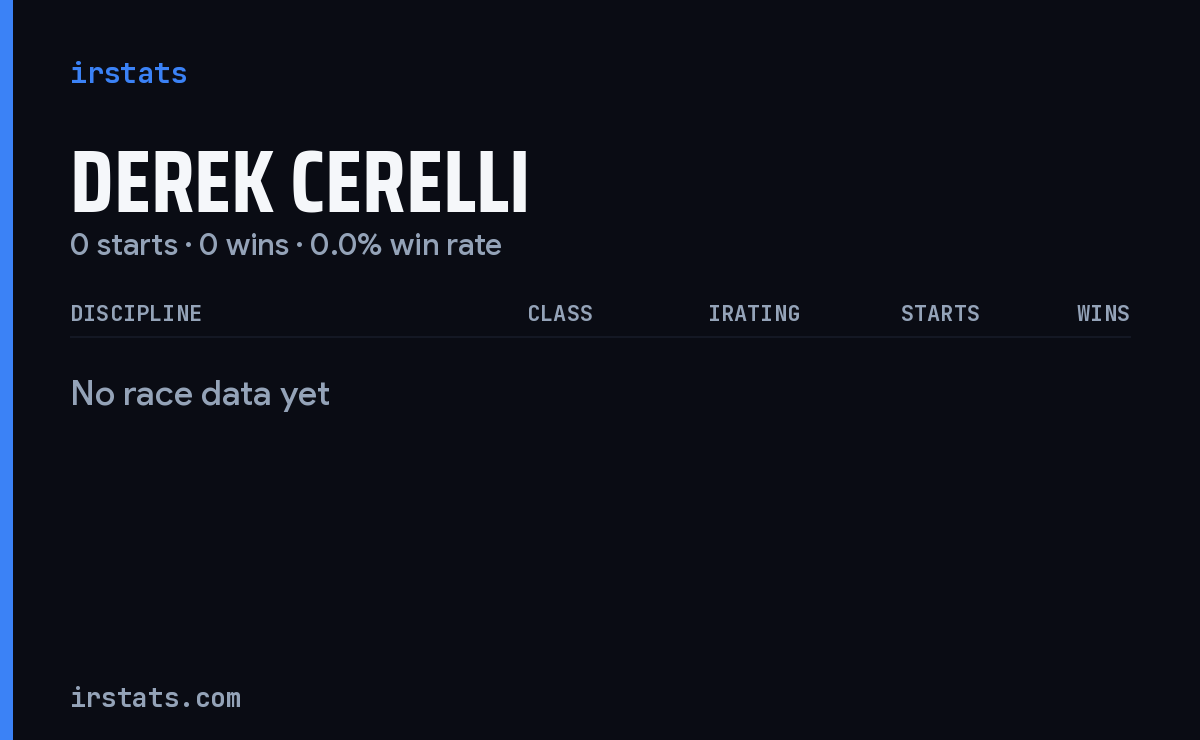The height and width of the screenshot is (740, 1200).
Task: Click the dot separator after "0 wins"
Action: [x=299, y=245]
